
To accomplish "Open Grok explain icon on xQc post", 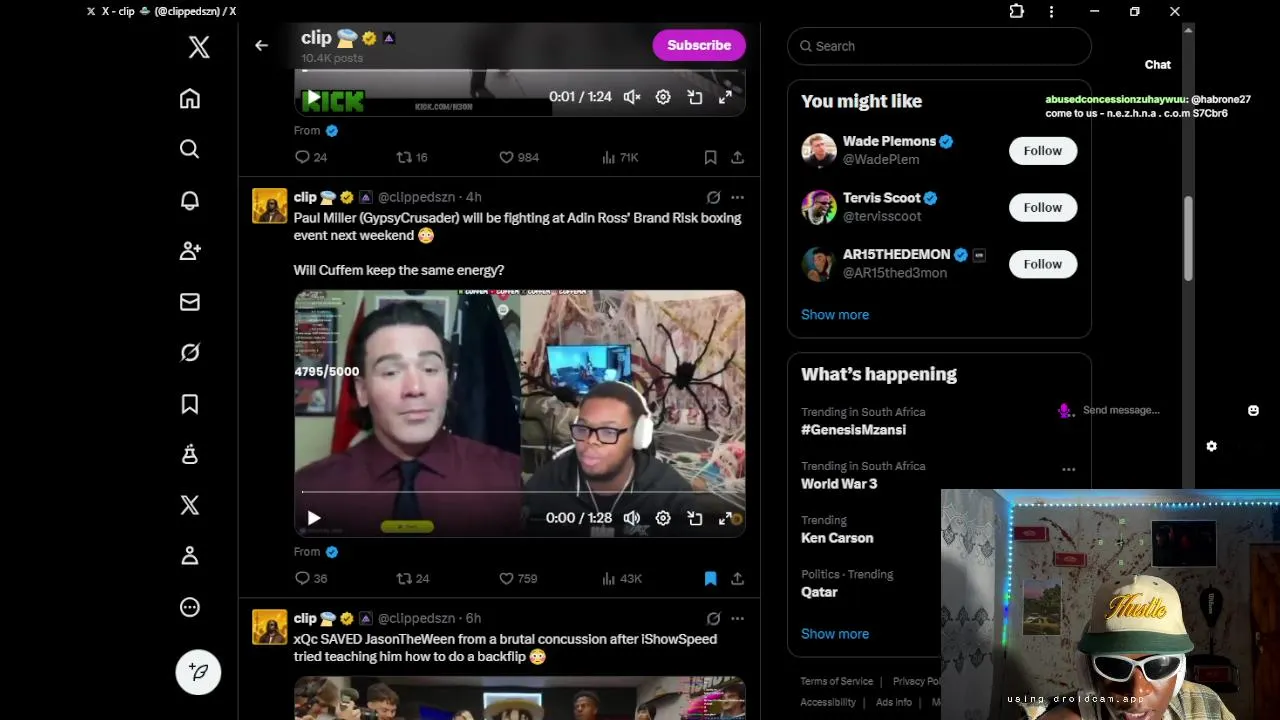I will click(713, 618).
